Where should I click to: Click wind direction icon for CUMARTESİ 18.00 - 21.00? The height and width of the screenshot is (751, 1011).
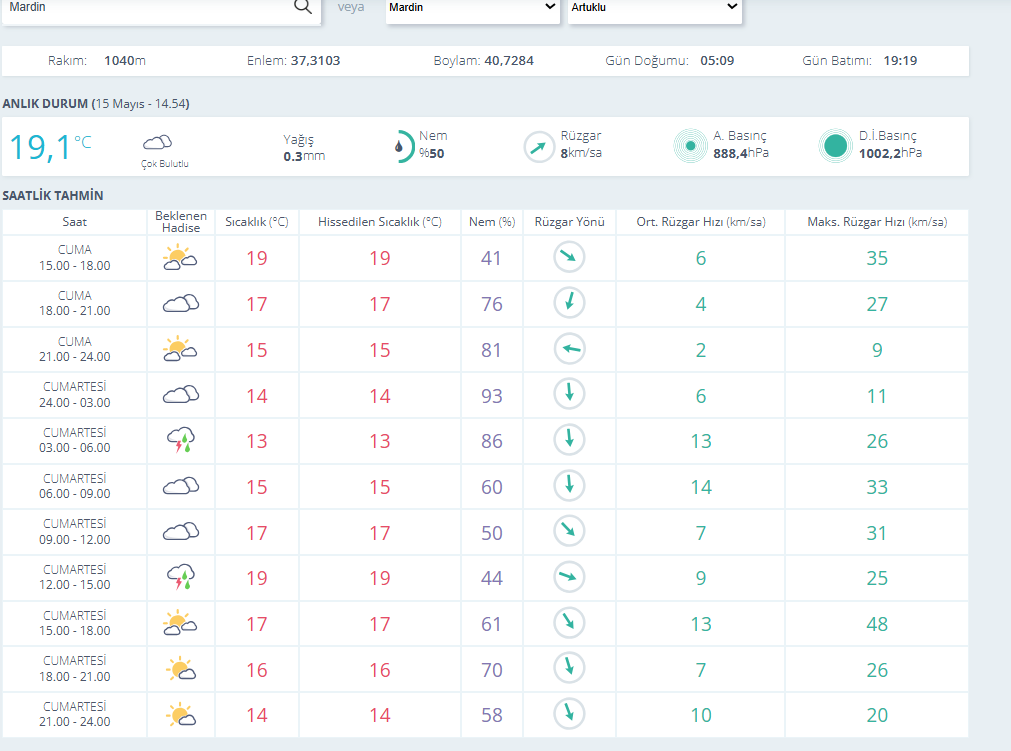pyautogui.click(x=569, y=668)
